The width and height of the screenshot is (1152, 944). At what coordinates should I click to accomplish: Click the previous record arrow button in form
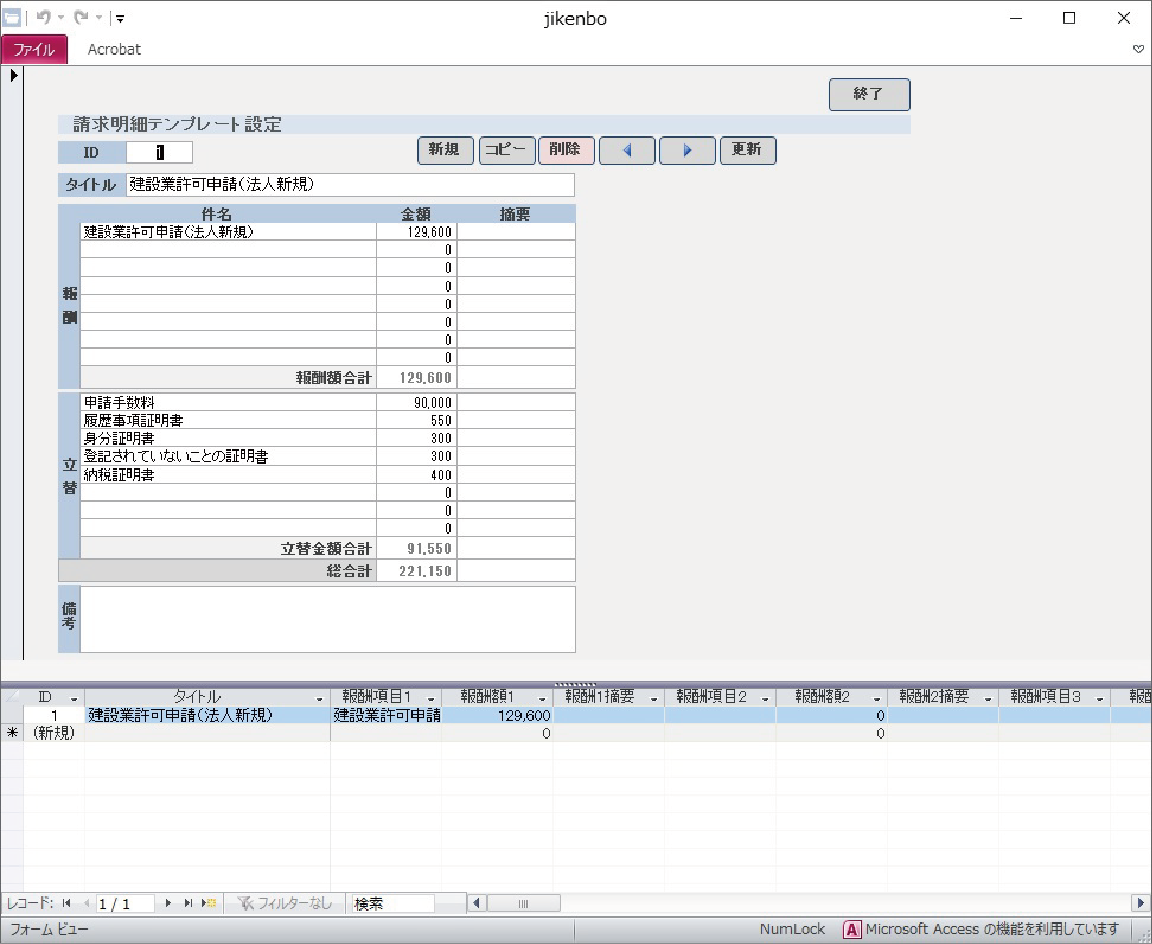627,150
